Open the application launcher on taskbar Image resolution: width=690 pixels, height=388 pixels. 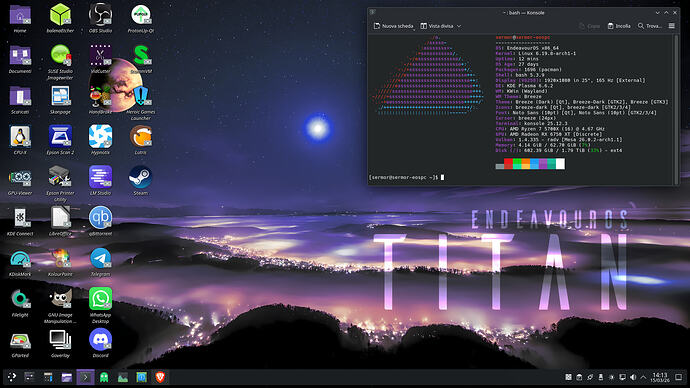[12, 377]
